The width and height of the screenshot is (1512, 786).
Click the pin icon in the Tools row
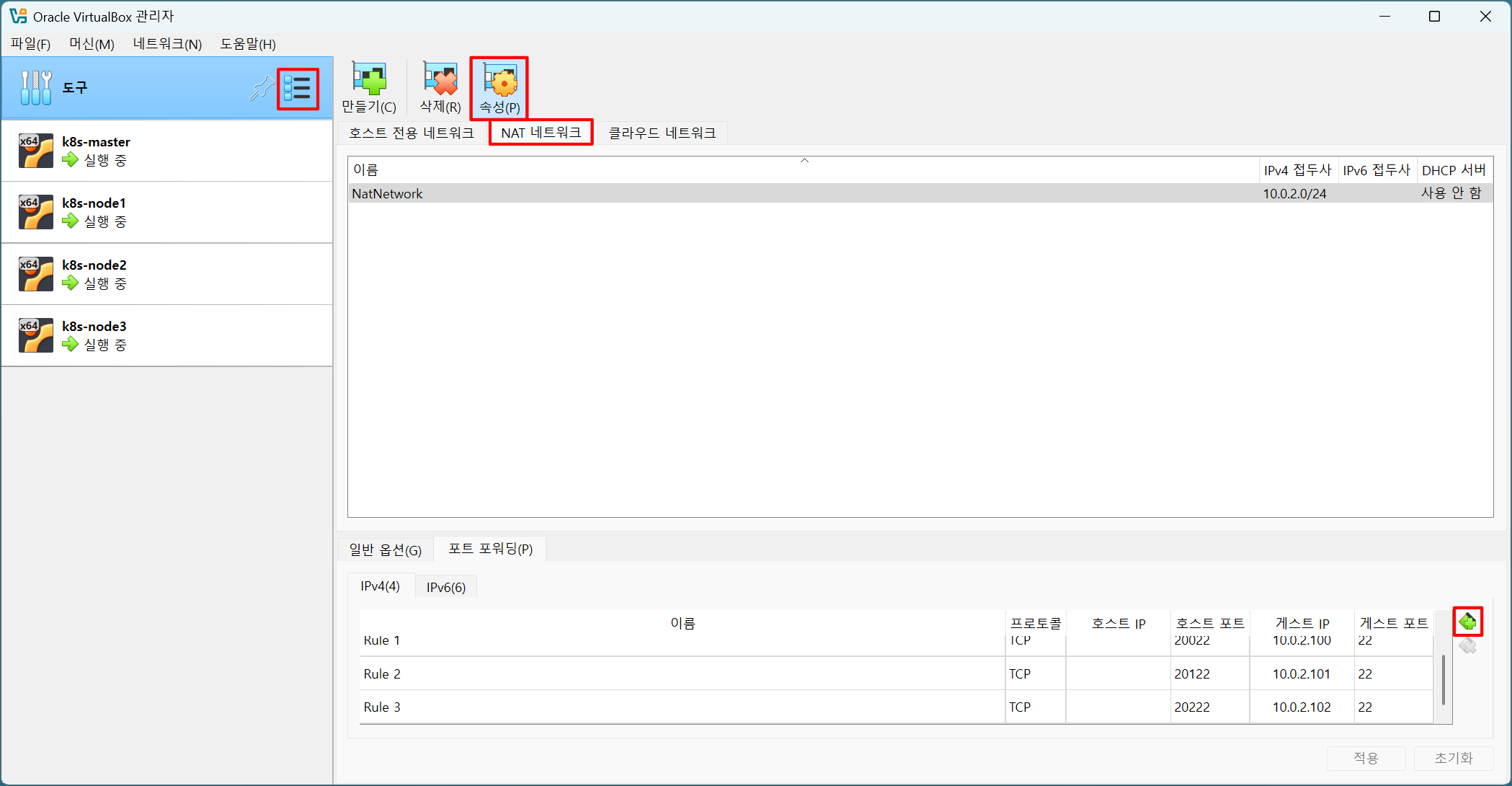pyautogui.click(x=262, y=88)
